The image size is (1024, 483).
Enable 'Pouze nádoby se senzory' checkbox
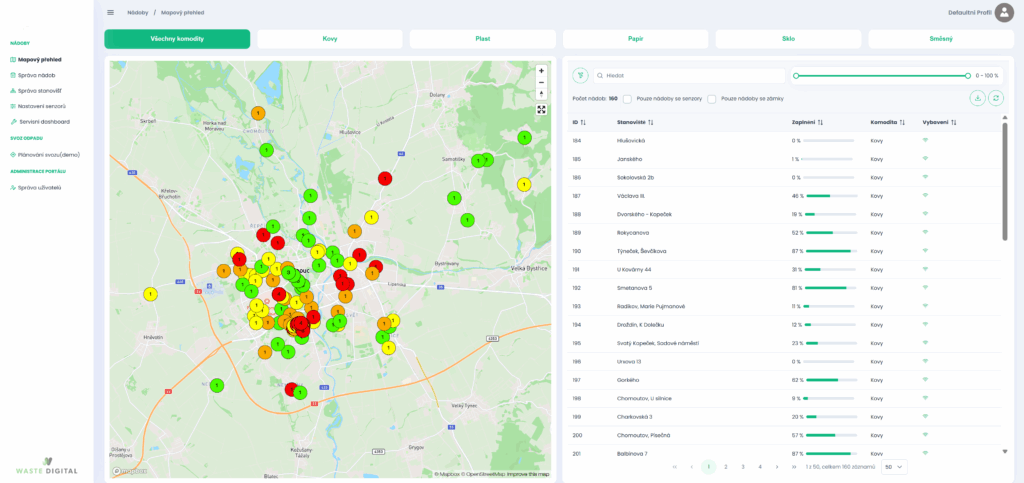pos(627,99)
